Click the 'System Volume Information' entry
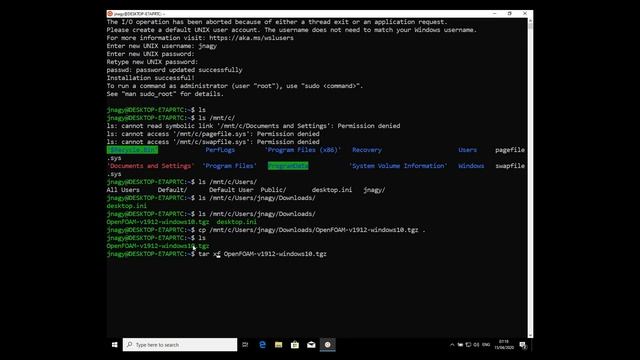Image resolution: width=640 pixels, height=360 pixels. click(398, 166)
